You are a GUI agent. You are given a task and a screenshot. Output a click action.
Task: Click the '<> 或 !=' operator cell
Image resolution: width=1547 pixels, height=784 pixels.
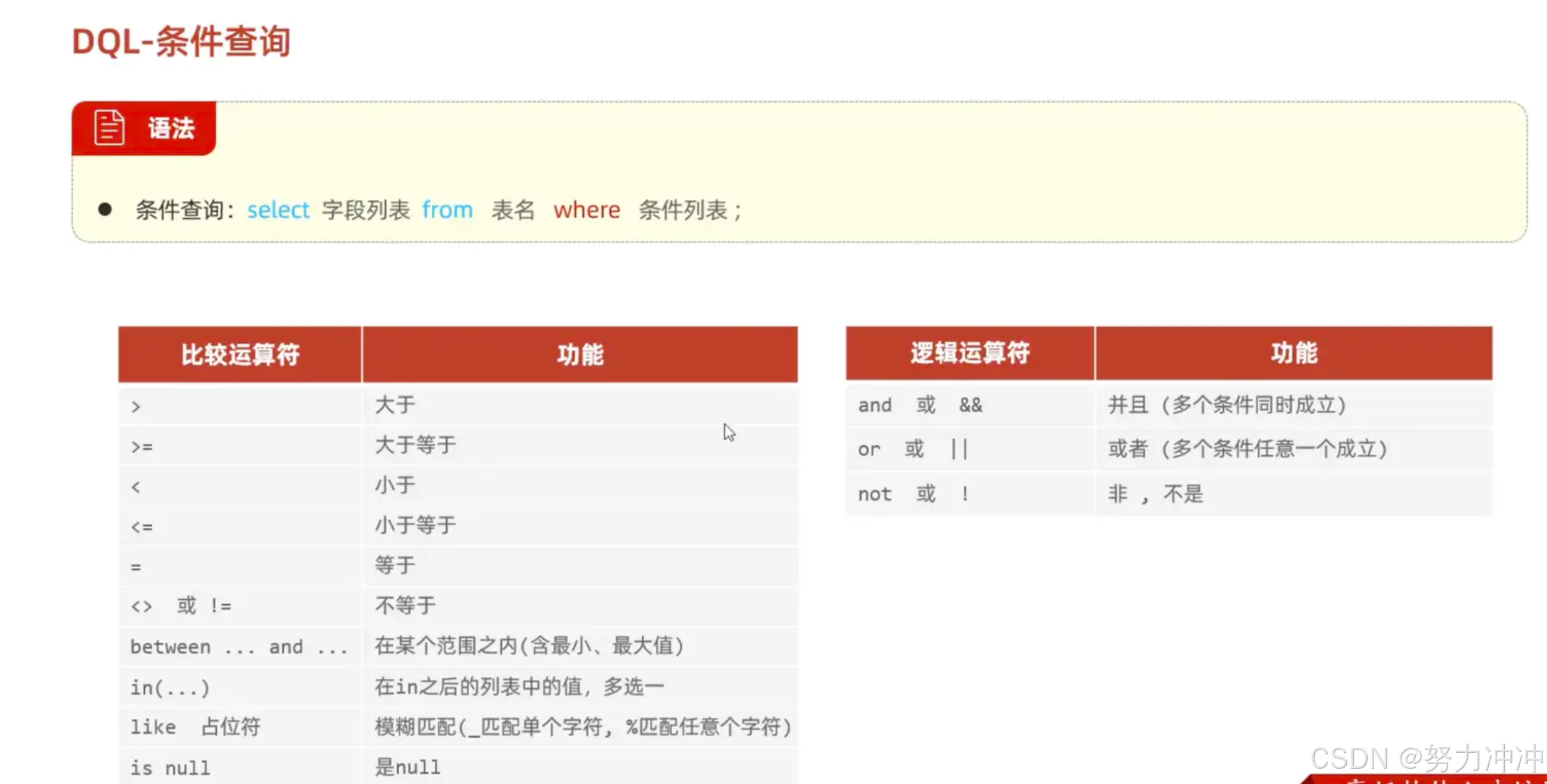181,606
